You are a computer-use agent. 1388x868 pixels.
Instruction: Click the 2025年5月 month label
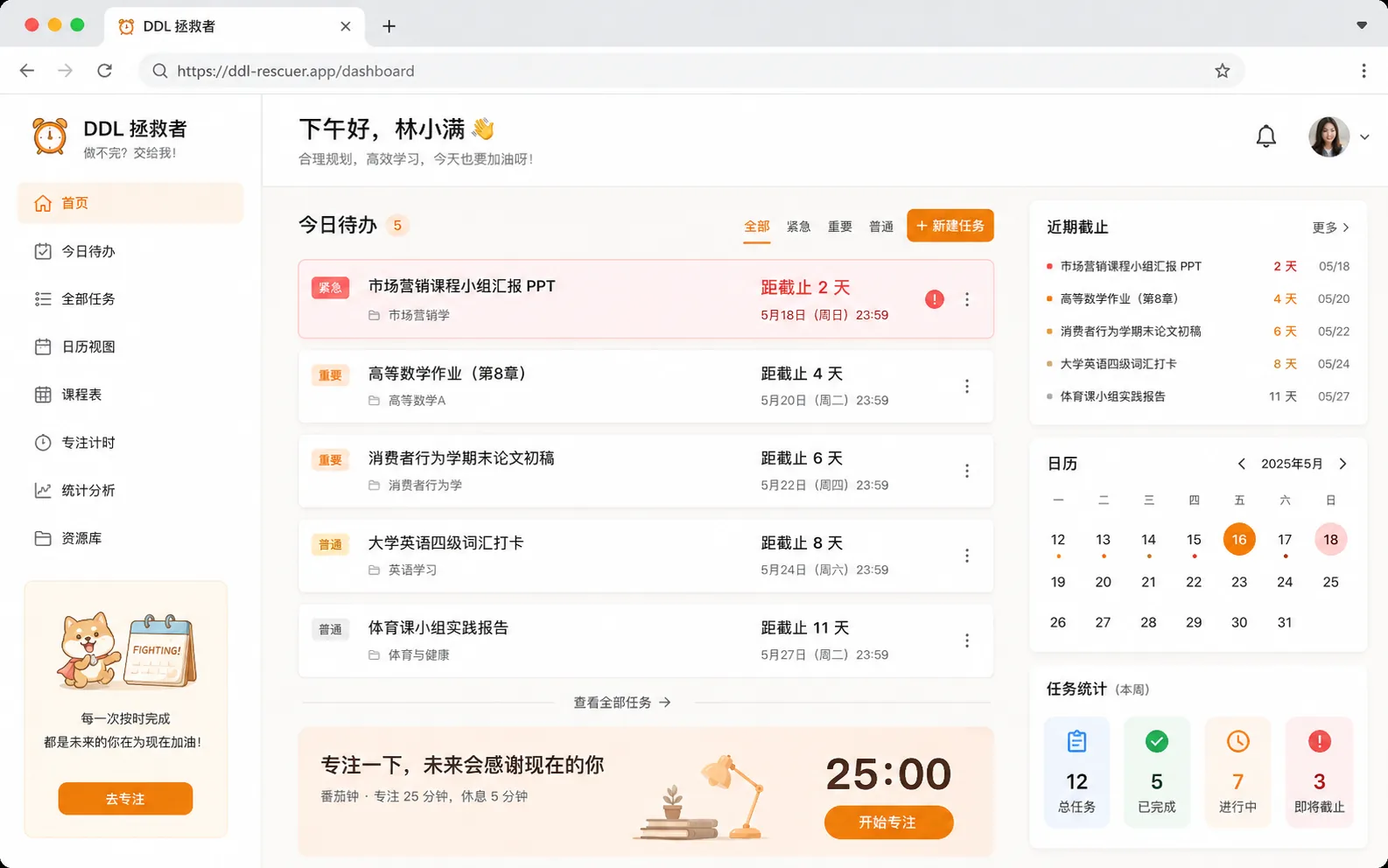click(x=1292, y=464)
